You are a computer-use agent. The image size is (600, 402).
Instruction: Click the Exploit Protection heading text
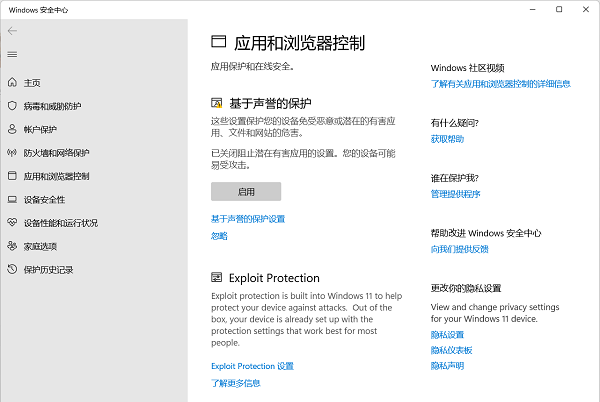(274, 278)
